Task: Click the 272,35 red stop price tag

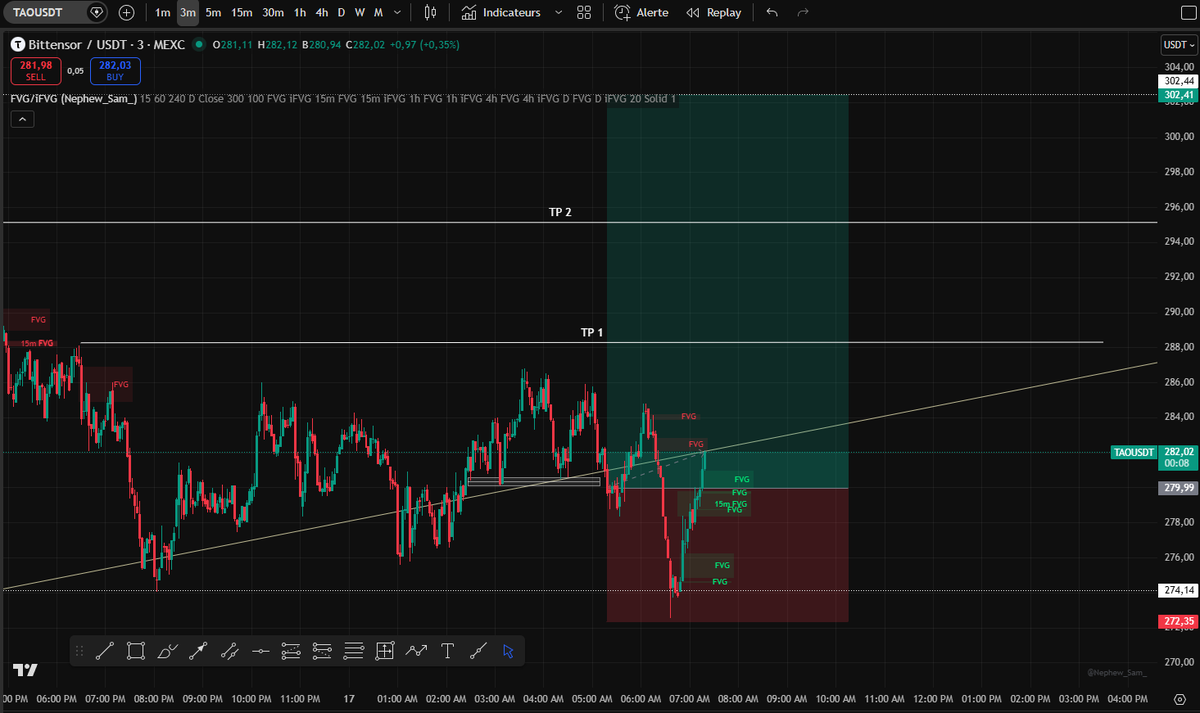Action: [x=1177, y=621]
